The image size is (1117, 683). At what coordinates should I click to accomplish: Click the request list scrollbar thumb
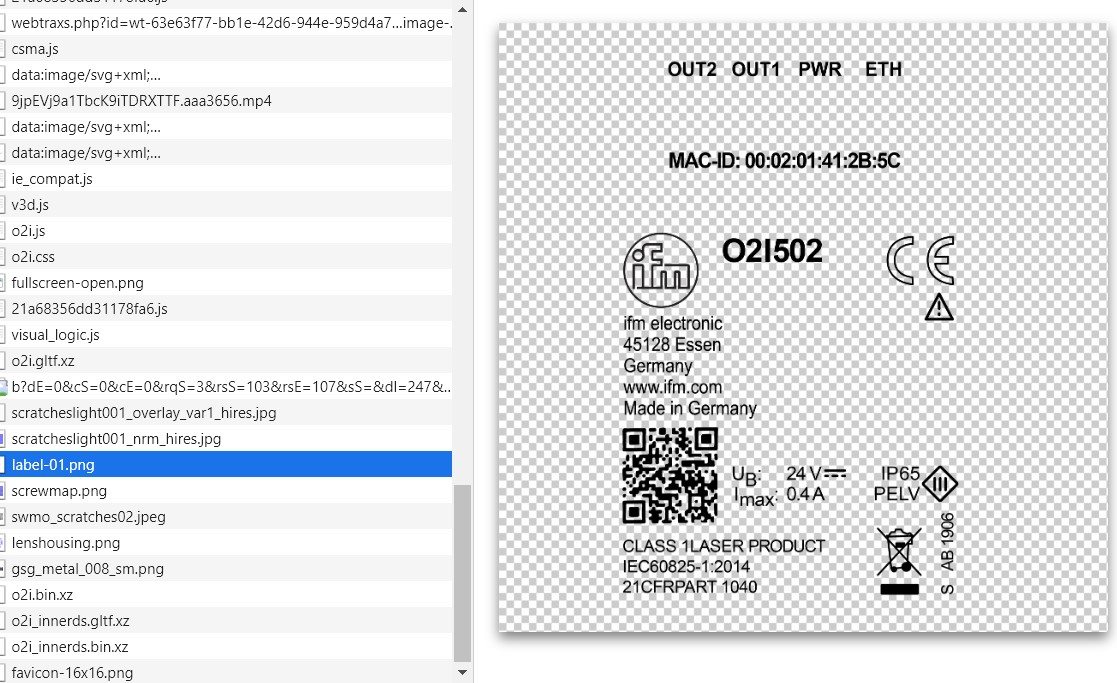click(x=462, y=573)
